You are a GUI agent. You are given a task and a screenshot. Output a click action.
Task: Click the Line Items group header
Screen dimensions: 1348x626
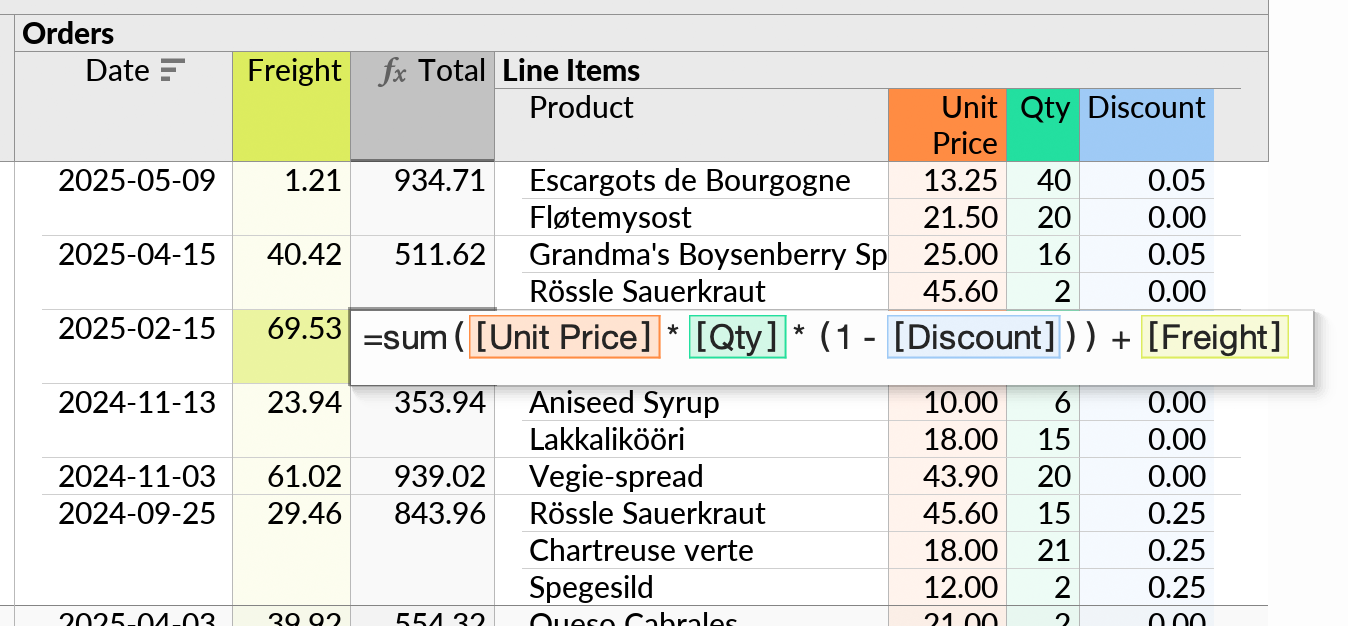click(571, 71)
